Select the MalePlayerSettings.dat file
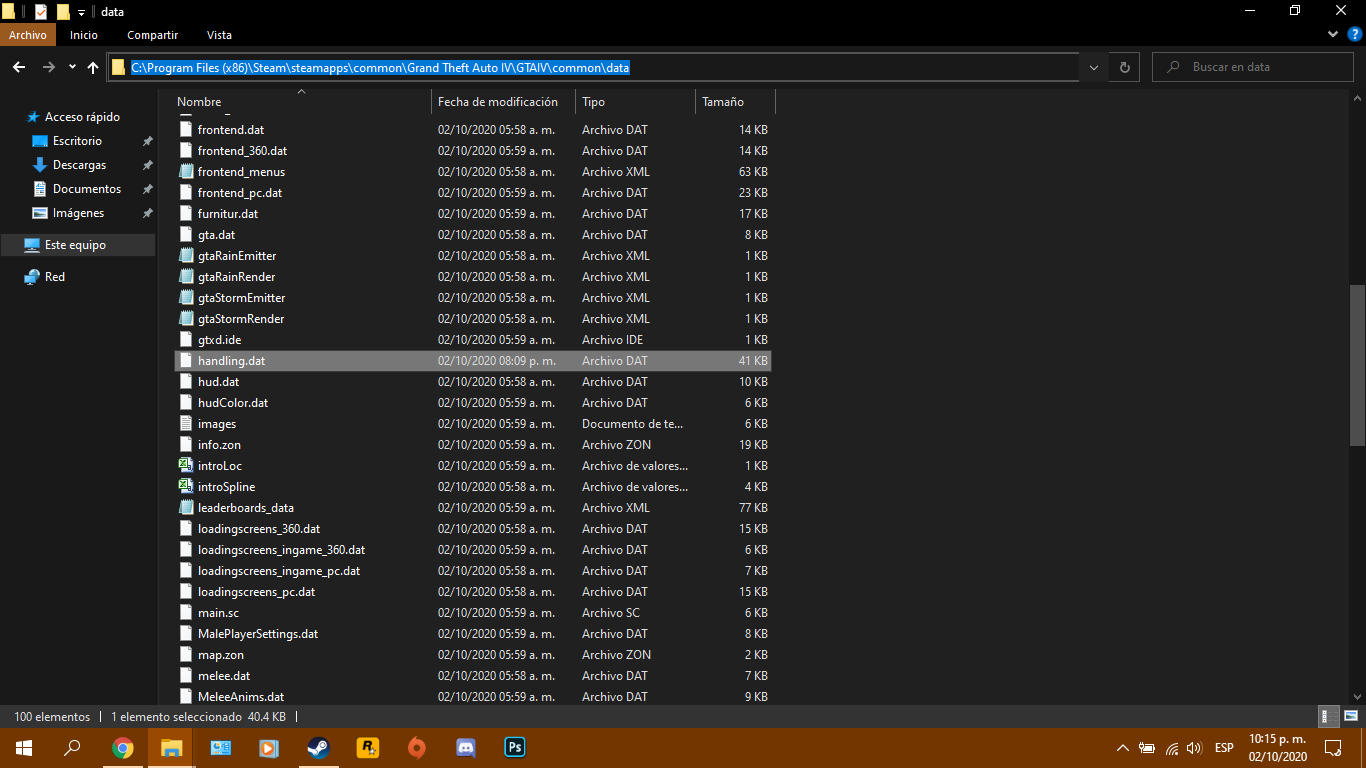This screenshot has width=1366, height=768. click(473, 634)
